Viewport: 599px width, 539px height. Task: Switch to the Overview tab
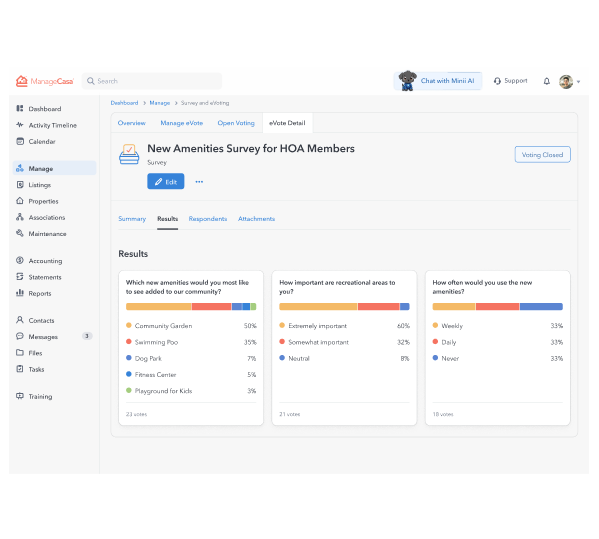(132, 123)
